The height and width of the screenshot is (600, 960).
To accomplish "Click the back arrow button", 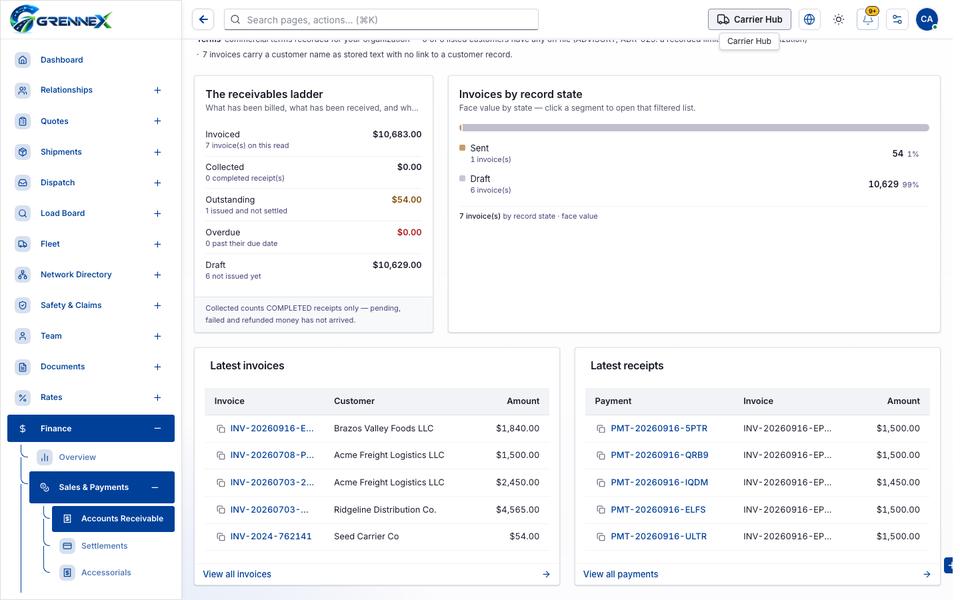I will pyautogui.click(x=203, y=20).
